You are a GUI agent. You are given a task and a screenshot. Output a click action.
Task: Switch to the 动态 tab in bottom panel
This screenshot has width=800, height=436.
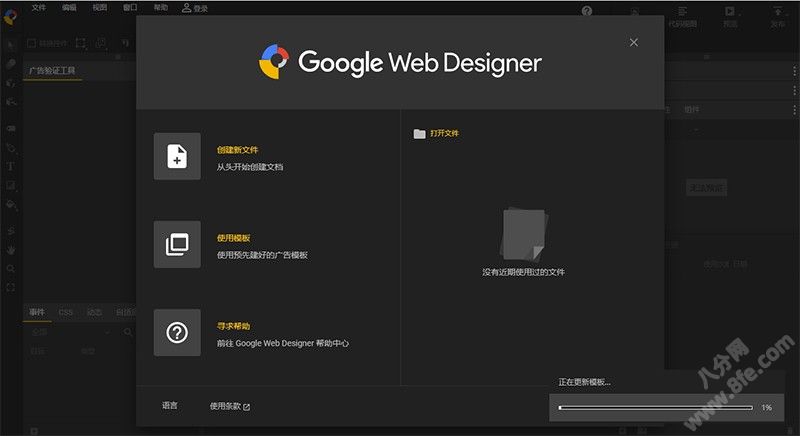[x=95, y=312]
